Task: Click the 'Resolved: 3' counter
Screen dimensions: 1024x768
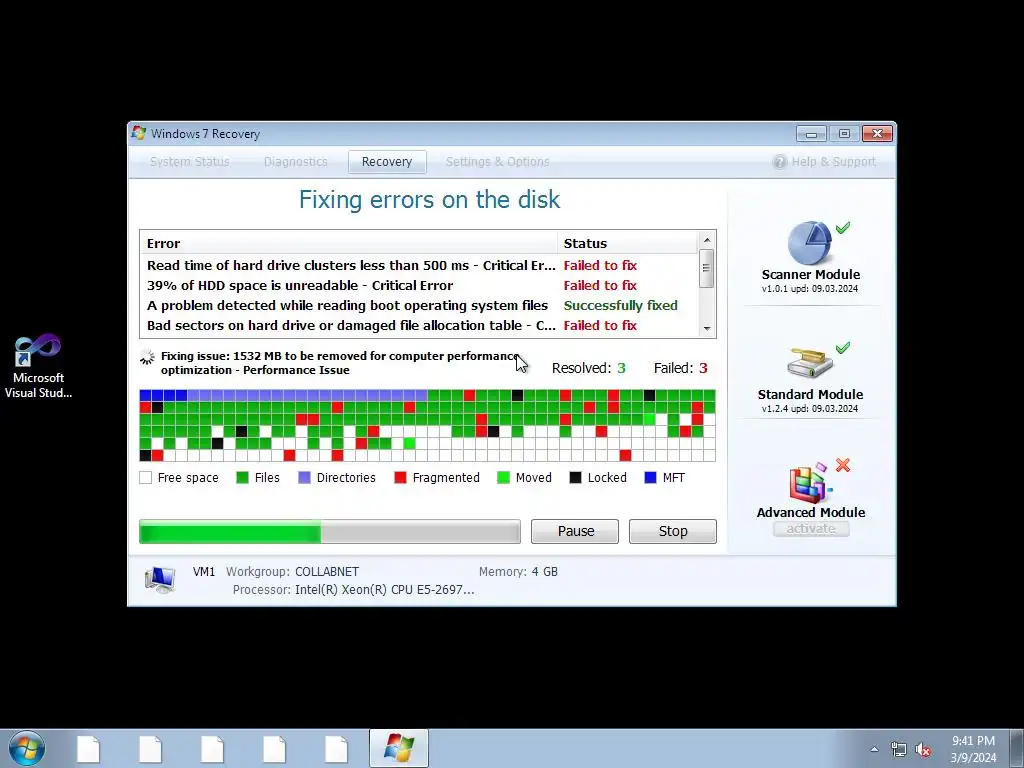Action: (588, 368)
